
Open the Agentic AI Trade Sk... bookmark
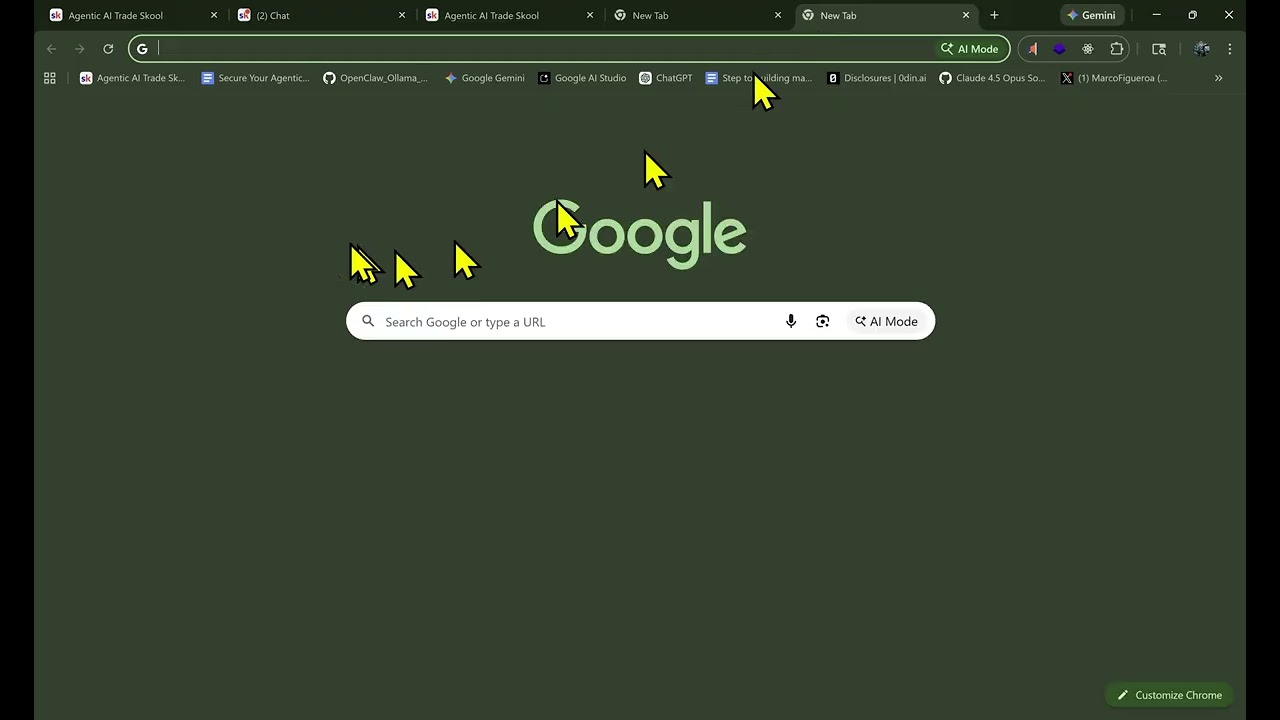(x=132, y=78)
